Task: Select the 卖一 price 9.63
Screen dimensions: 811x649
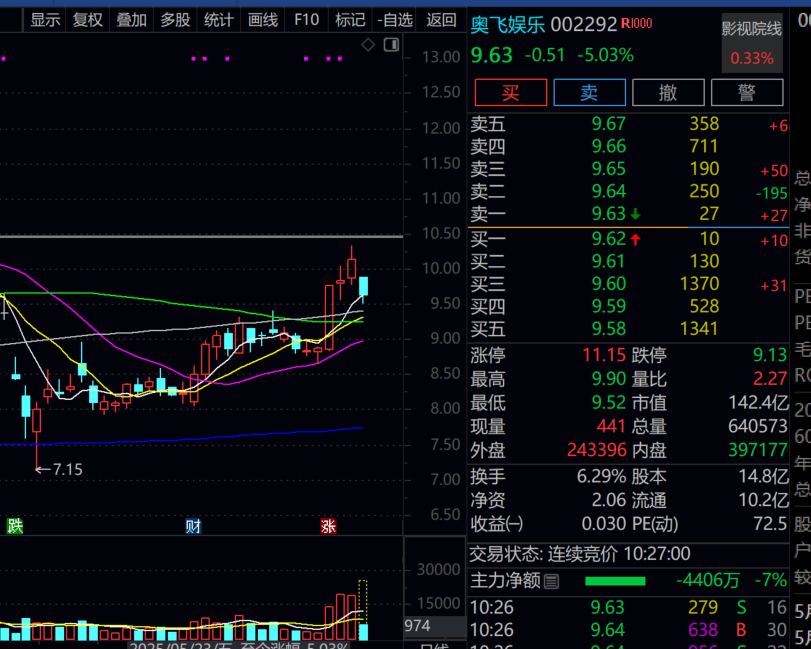Action: [609, 214]
